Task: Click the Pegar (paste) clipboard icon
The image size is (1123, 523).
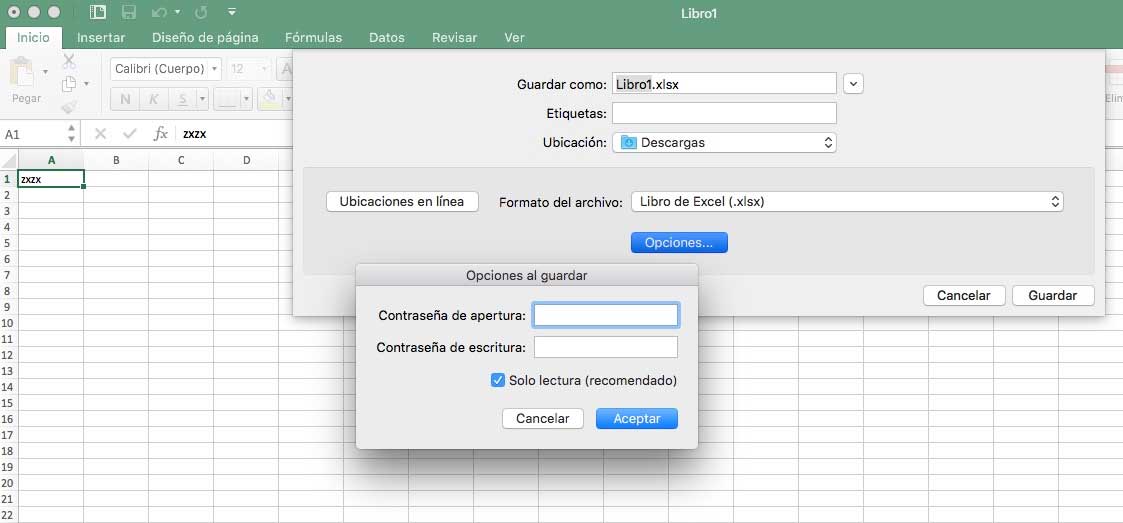Action: pyautogui.click(x=22, y=73)
